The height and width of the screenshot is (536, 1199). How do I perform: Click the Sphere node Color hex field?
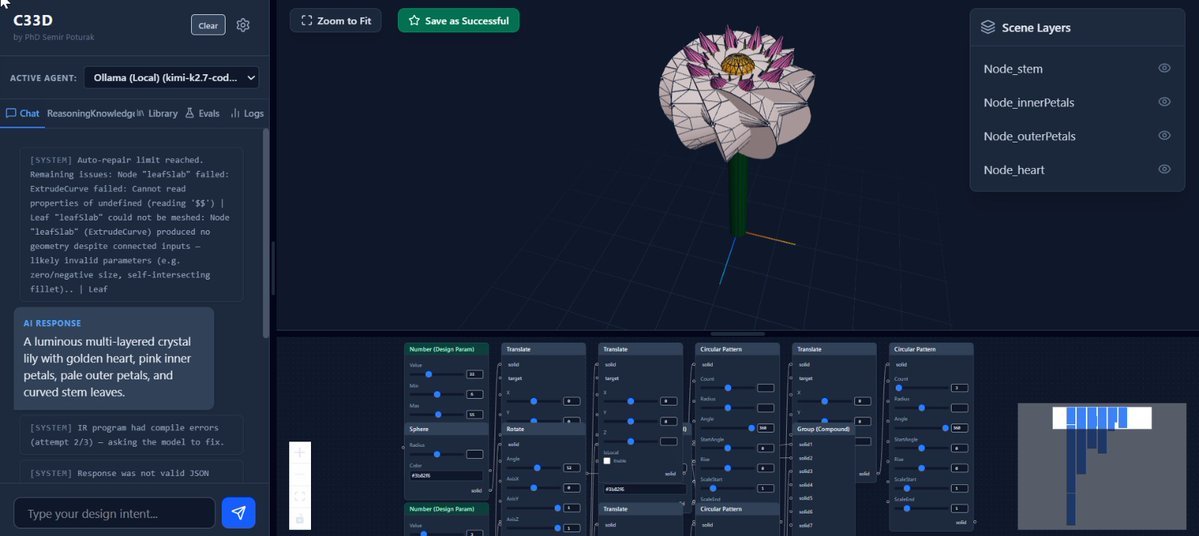coord(446,476)
